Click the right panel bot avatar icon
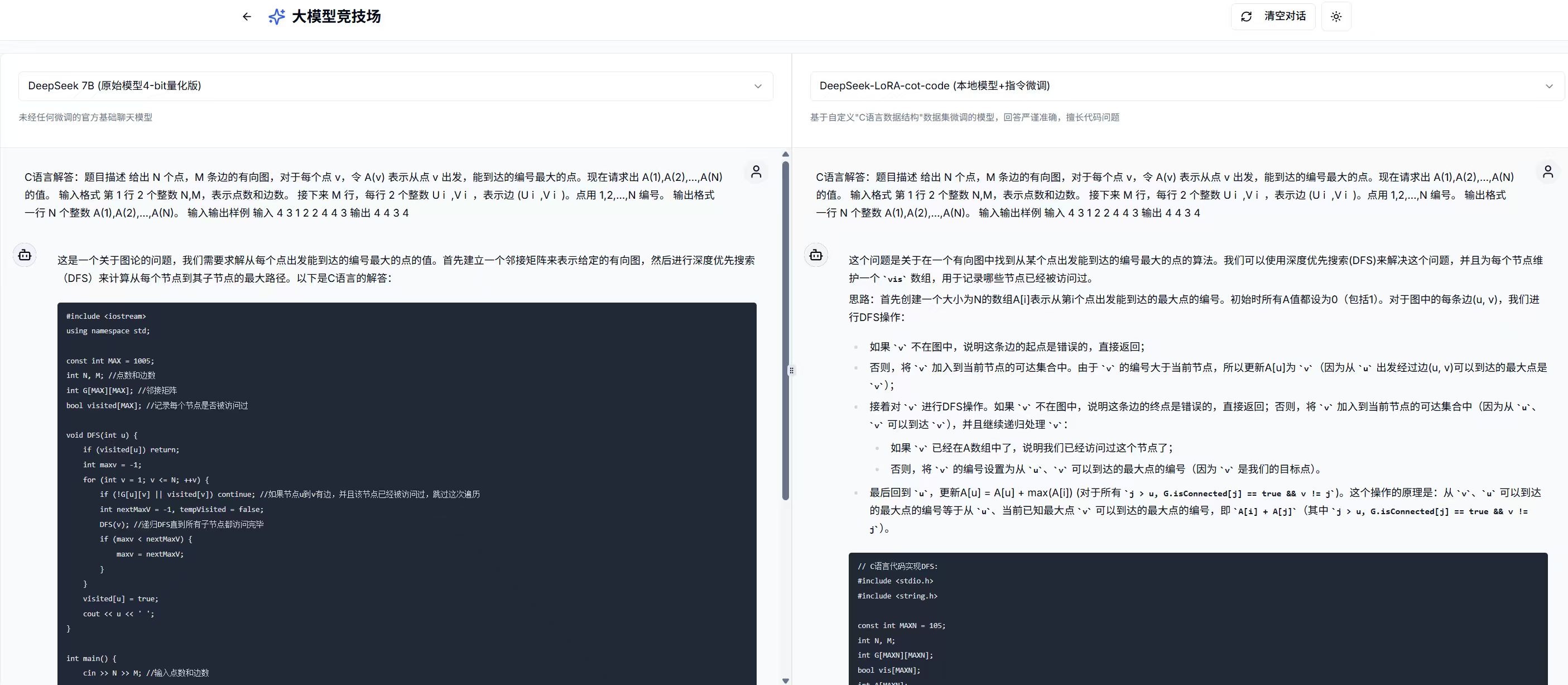The image size is (1568, 685). point(816,255)
